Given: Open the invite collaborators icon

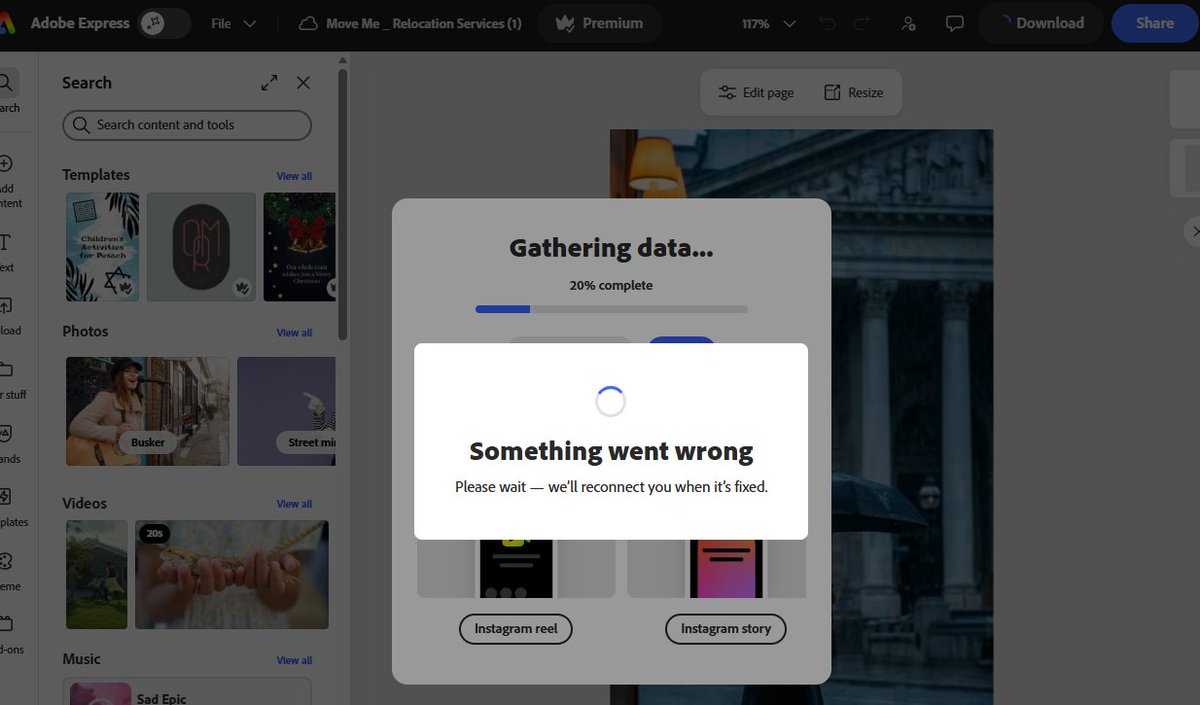Looking at the screenshot, I should click(x=908, y=23).
